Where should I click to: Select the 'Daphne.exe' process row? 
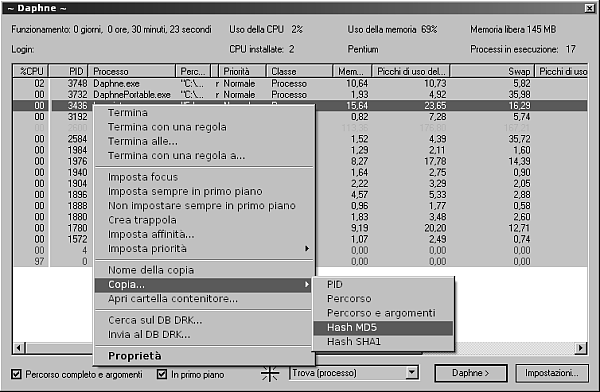tap(300, 83)
